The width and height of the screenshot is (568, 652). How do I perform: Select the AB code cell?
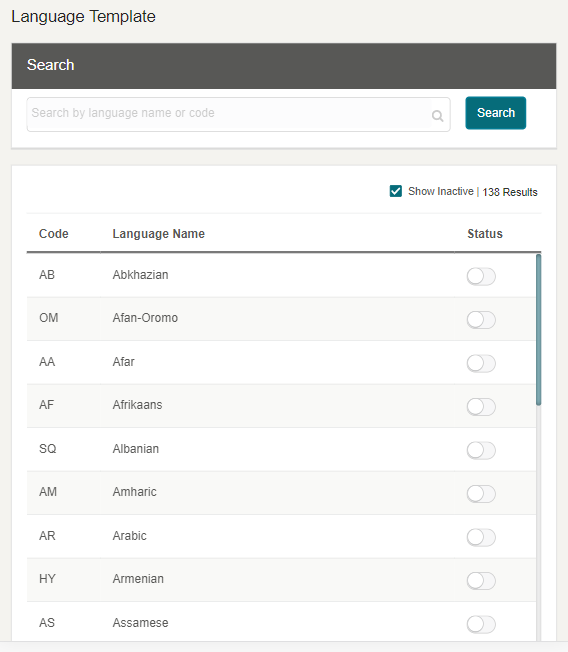click(47, 275)
